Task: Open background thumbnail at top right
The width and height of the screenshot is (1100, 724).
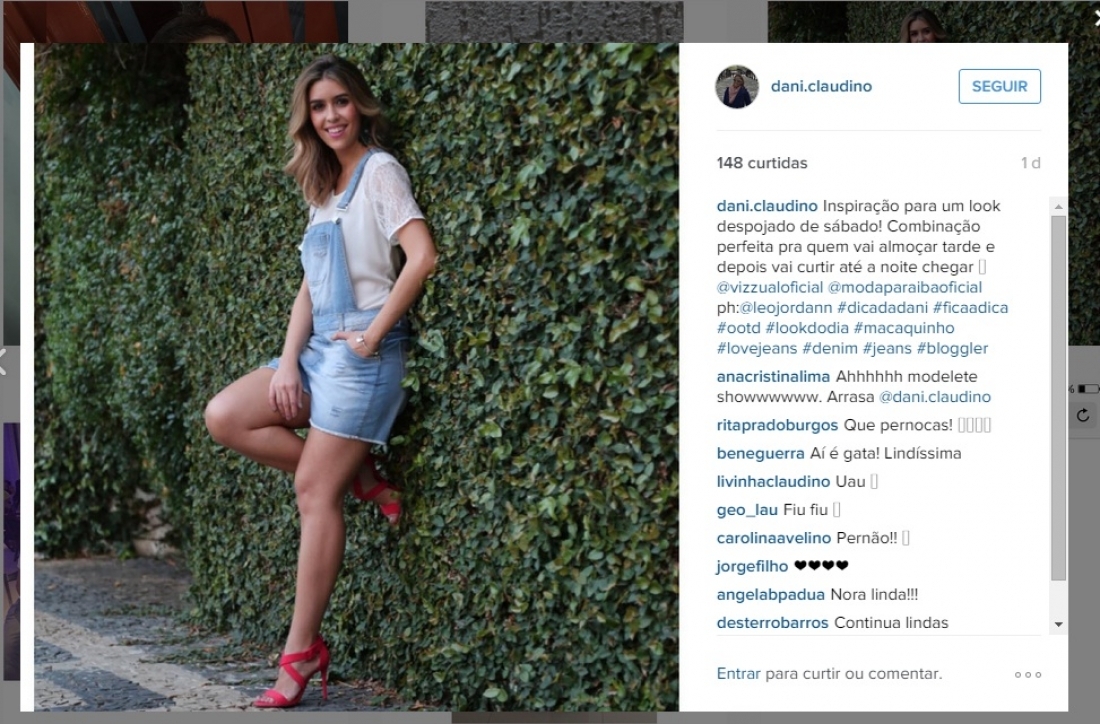Action: point(933,21)
